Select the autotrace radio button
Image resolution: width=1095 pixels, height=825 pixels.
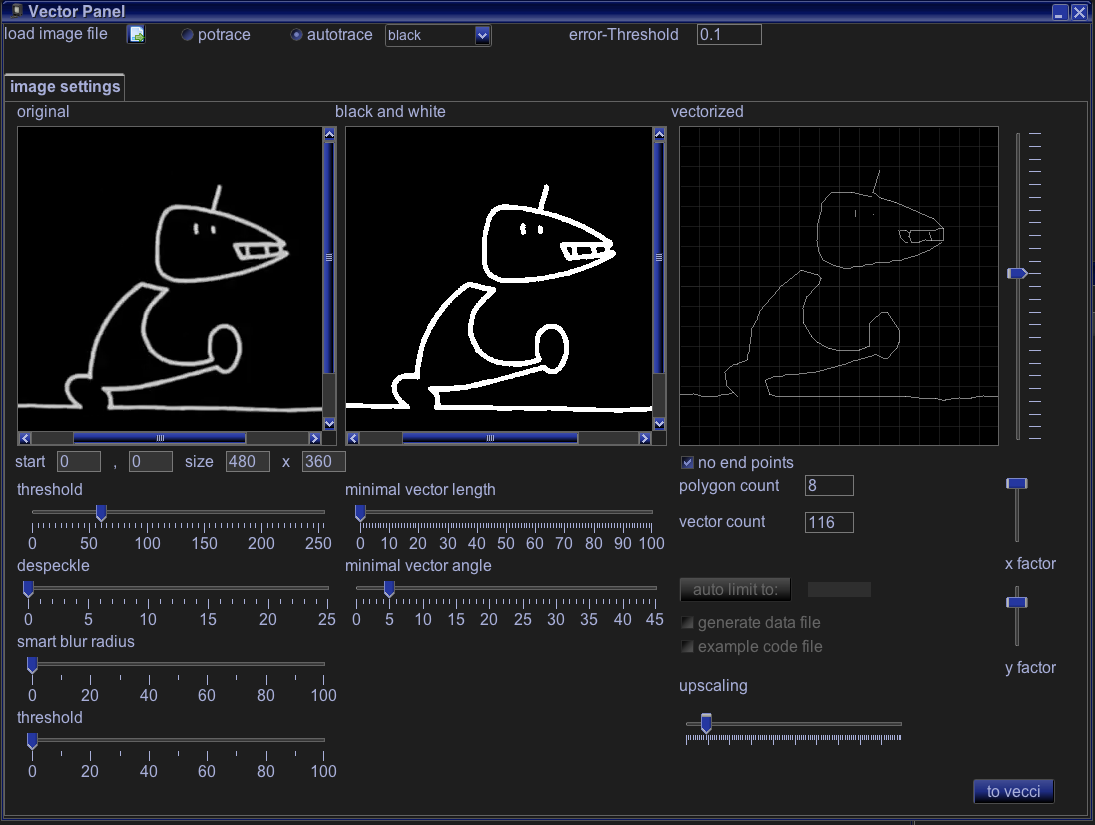point(296,35)
